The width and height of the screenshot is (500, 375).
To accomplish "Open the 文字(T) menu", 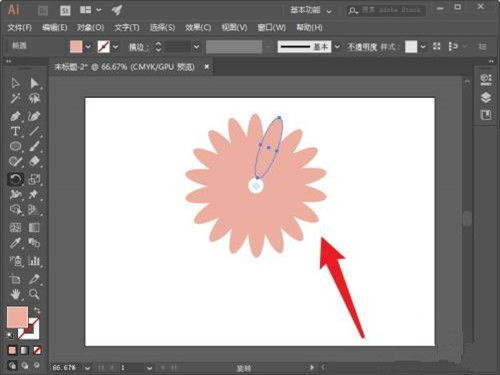I will pos(127,28).
